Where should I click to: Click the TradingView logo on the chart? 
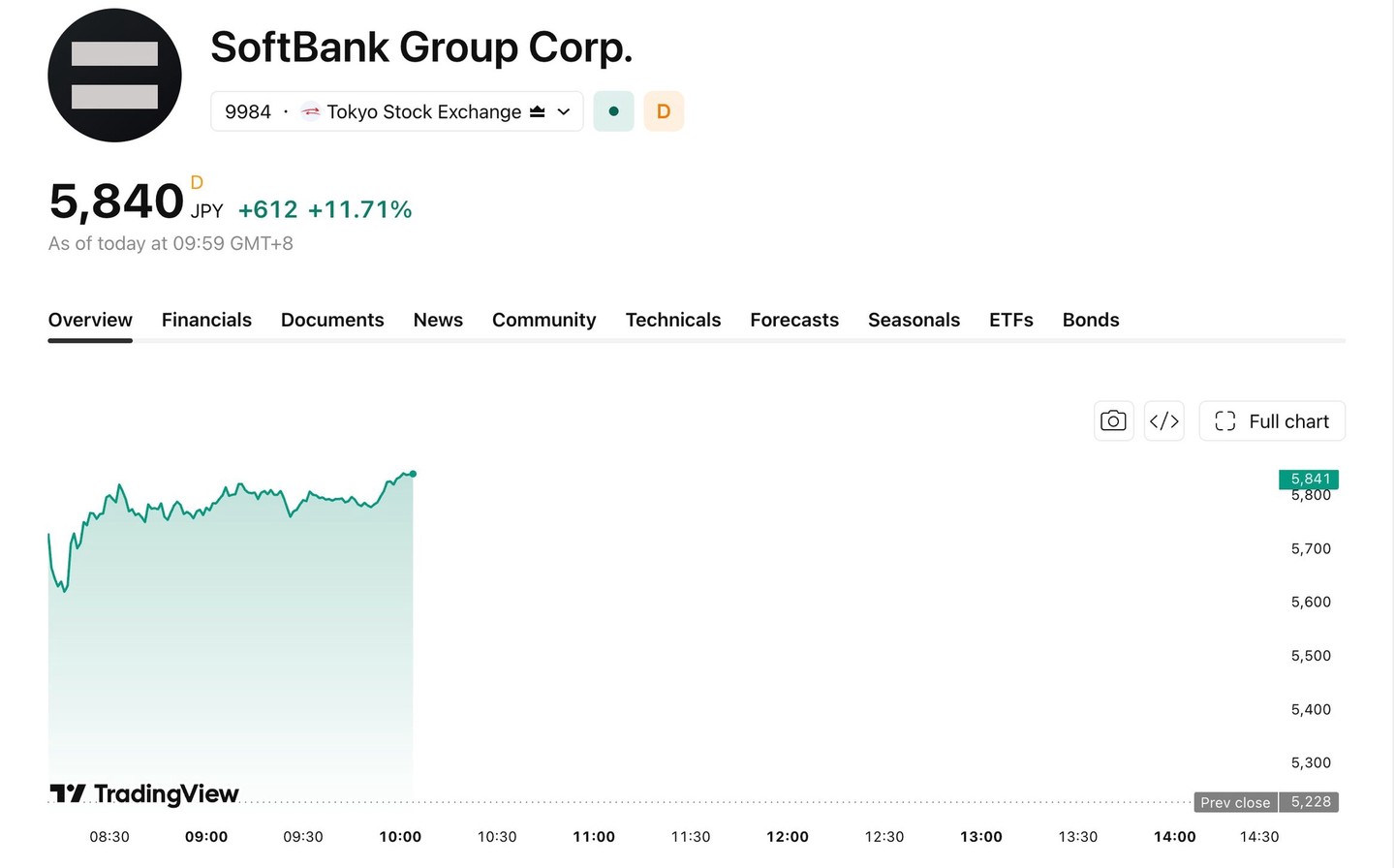point(143,793)
